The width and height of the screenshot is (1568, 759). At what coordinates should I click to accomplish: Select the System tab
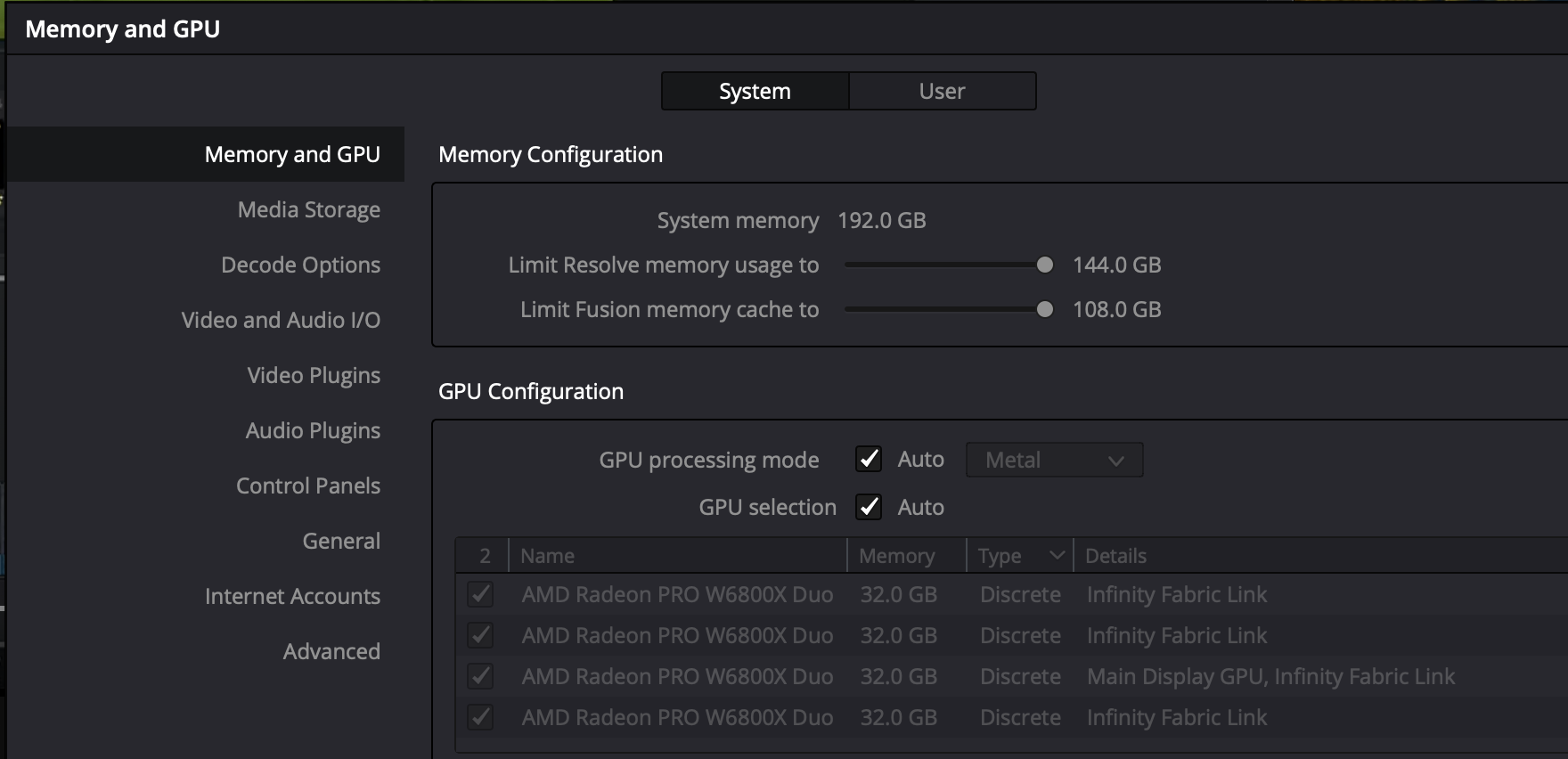point(755,91)
